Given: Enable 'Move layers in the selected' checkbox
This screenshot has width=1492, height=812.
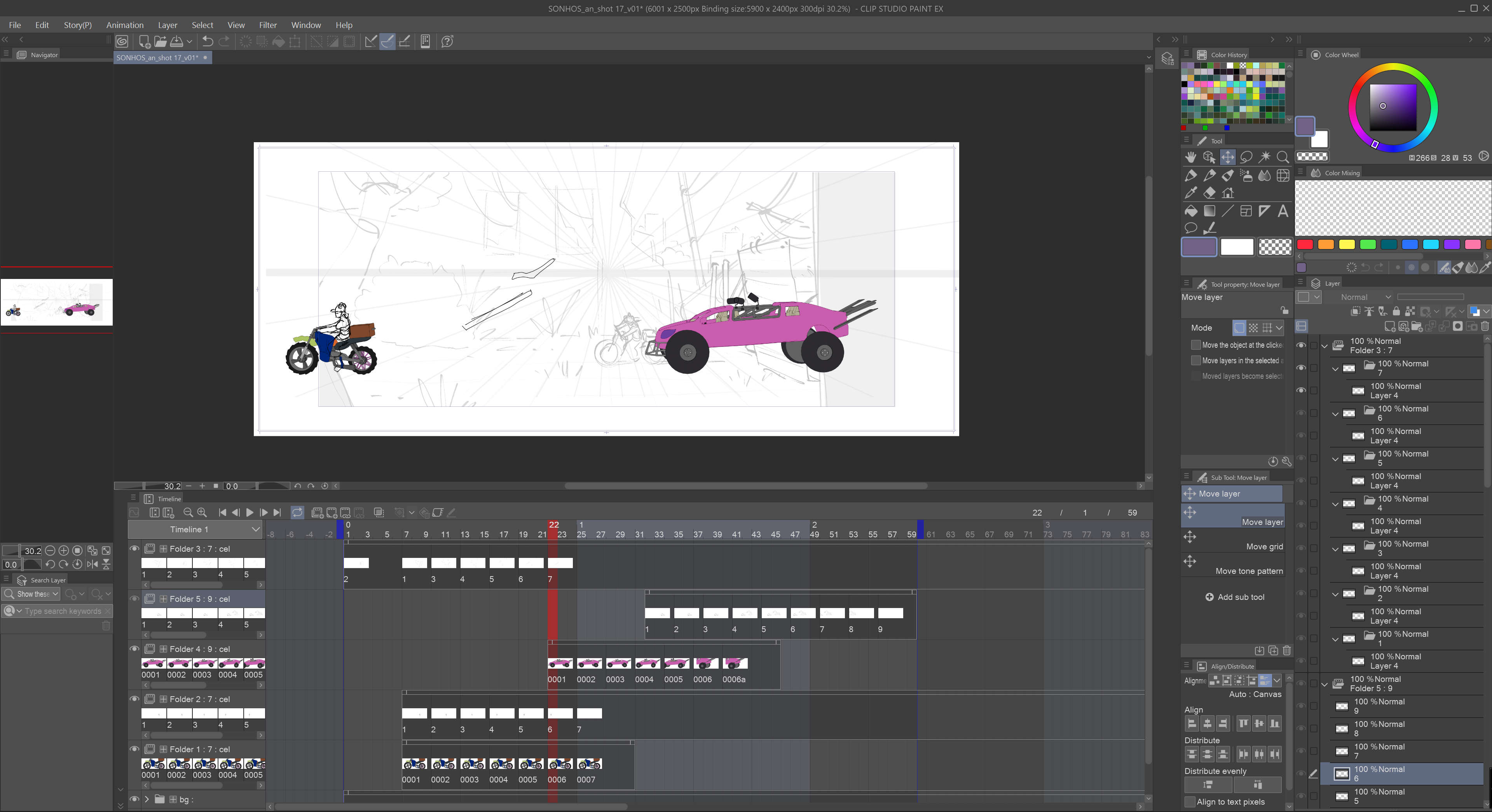Looking at the screenshot, I should pyautogui.click(x=1195, y=360).
